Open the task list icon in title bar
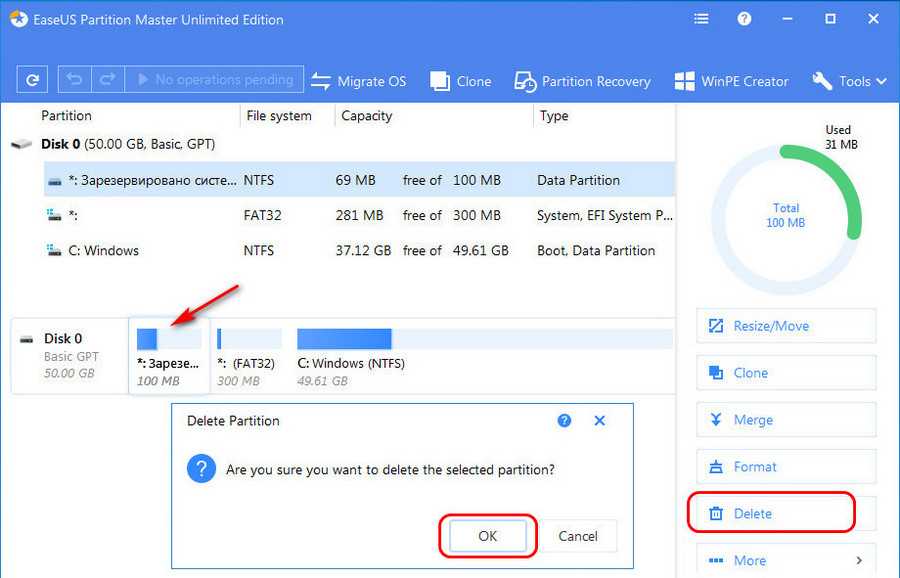Image resolution: width=900 pixels, height=578 pixels. pos(702,19)
